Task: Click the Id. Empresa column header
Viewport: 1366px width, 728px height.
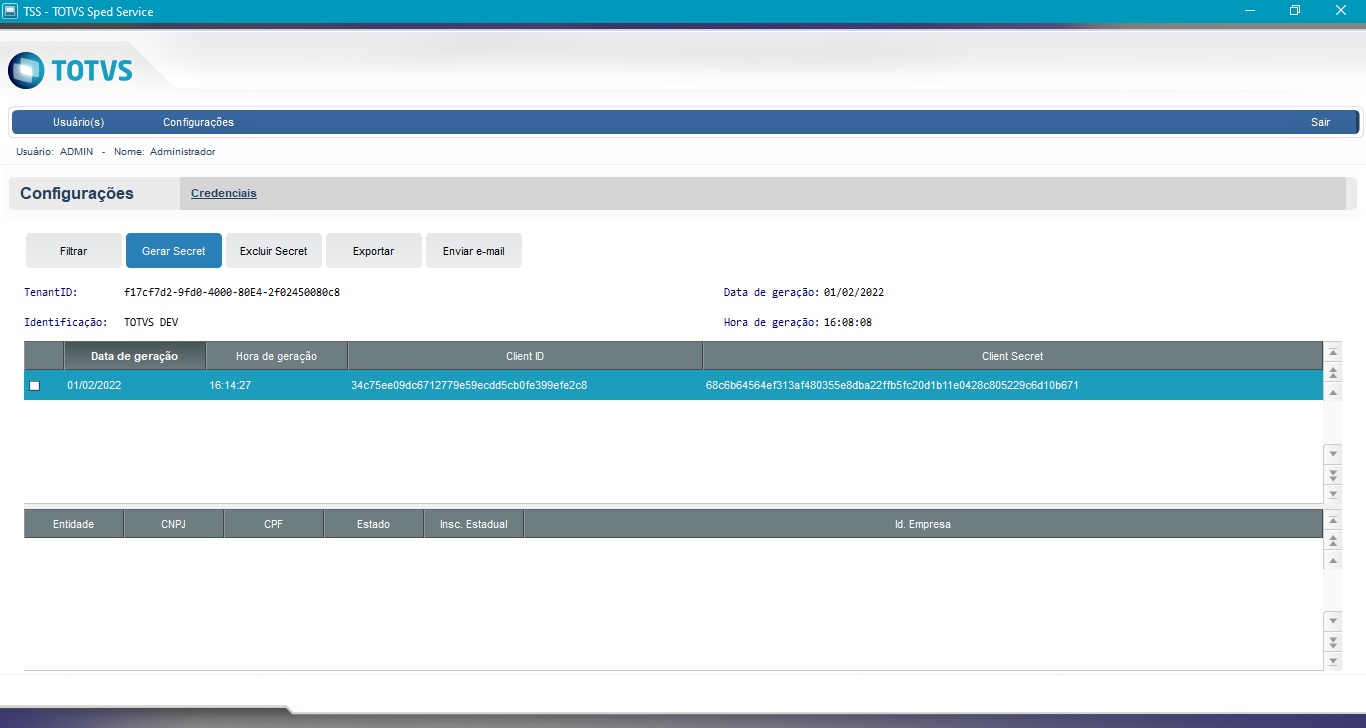Action: pyautogui.click(x=923, y=524)
